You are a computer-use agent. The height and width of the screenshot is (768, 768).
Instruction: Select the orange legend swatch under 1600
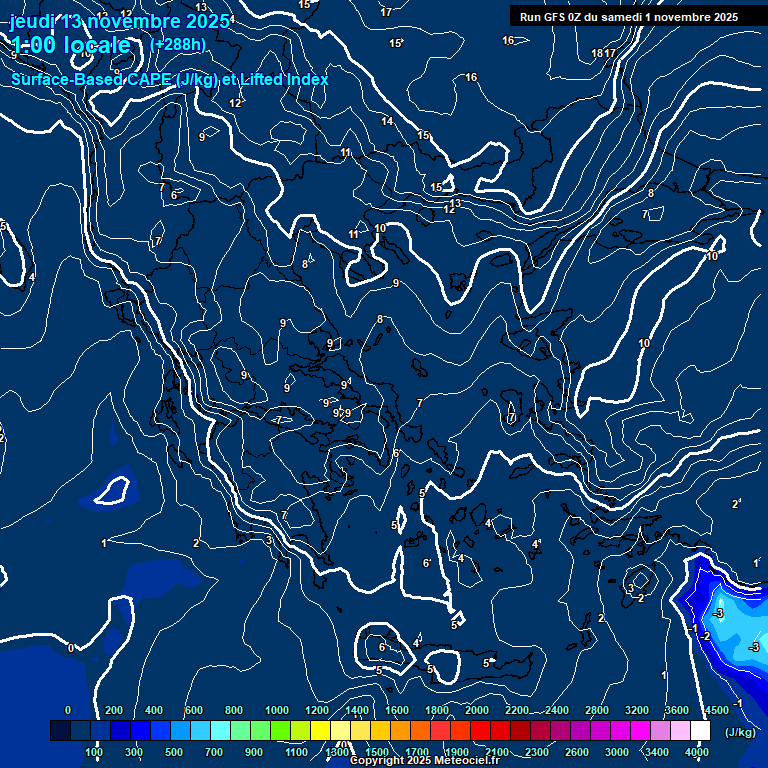[400, 730]
